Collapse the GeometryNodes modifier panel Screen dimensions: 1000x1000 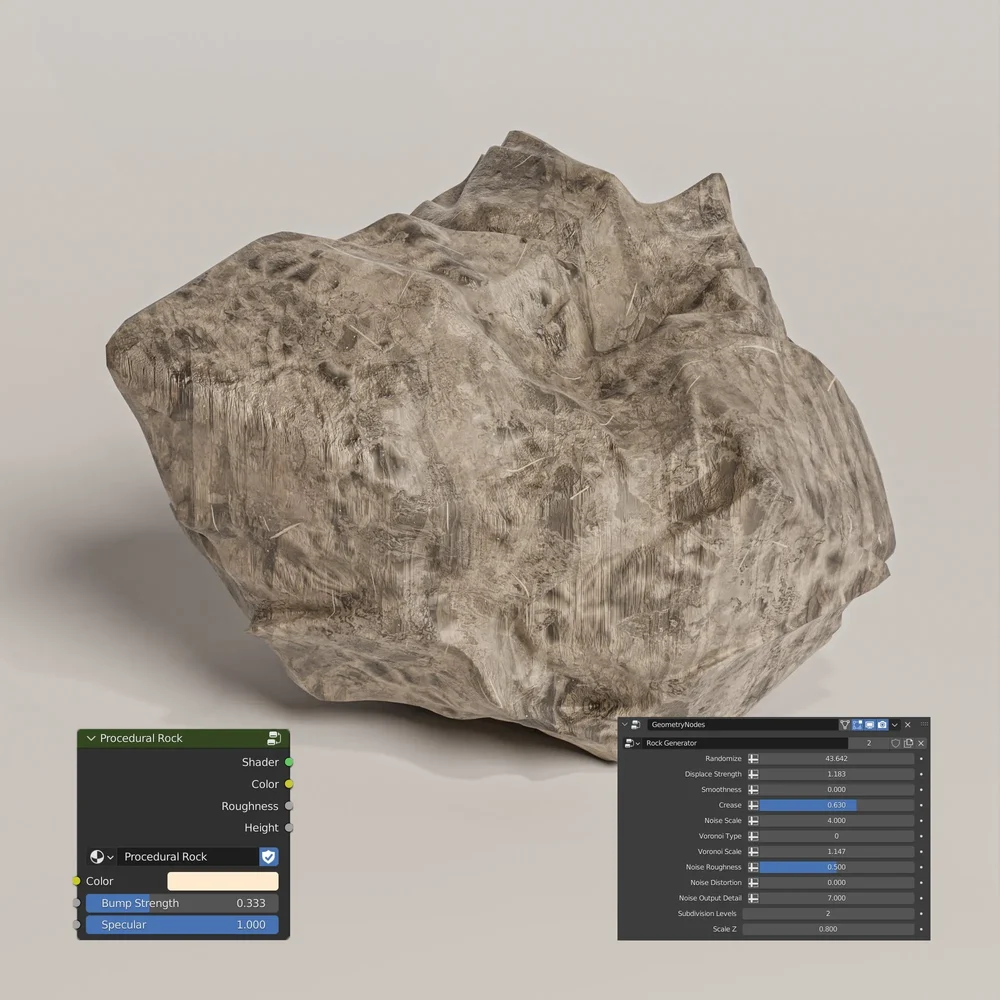point(625,724)
